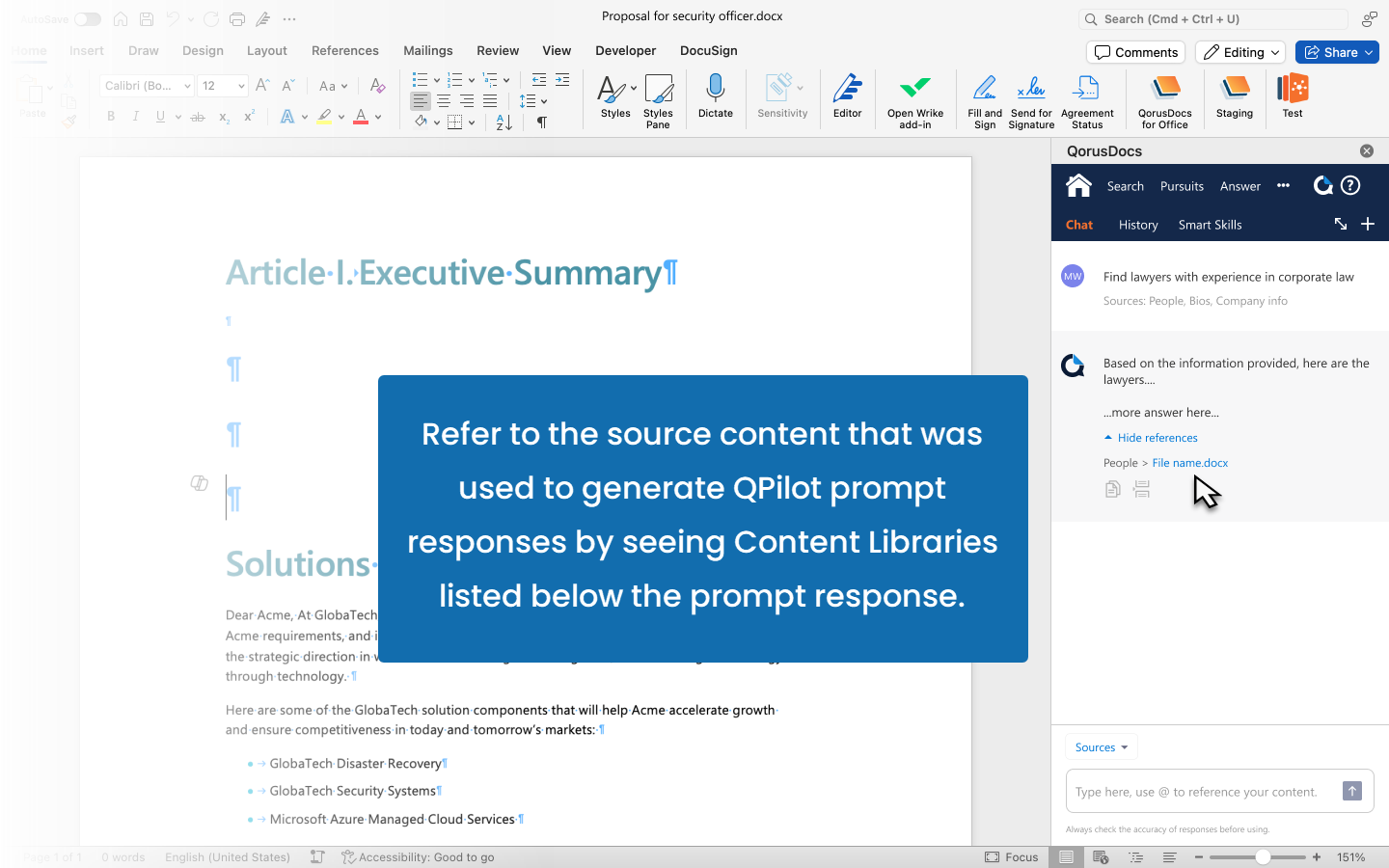Open the Styles gallery
Viewport: 1389px width, 868px height.
615,97
